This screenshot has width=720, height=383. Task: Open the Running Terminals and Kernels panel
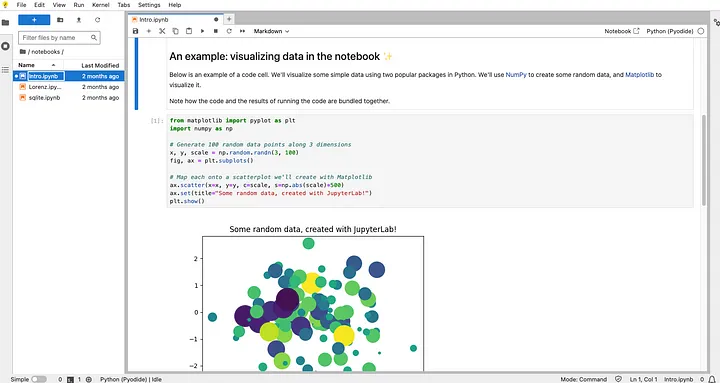pos(6,46)
